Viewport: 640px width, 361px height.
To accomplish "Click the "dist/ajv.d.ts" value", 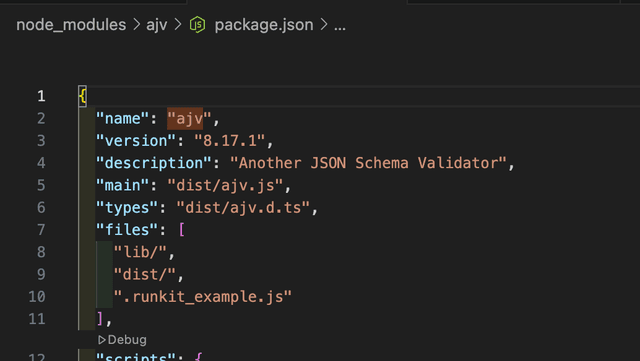I will coord(243,207).
